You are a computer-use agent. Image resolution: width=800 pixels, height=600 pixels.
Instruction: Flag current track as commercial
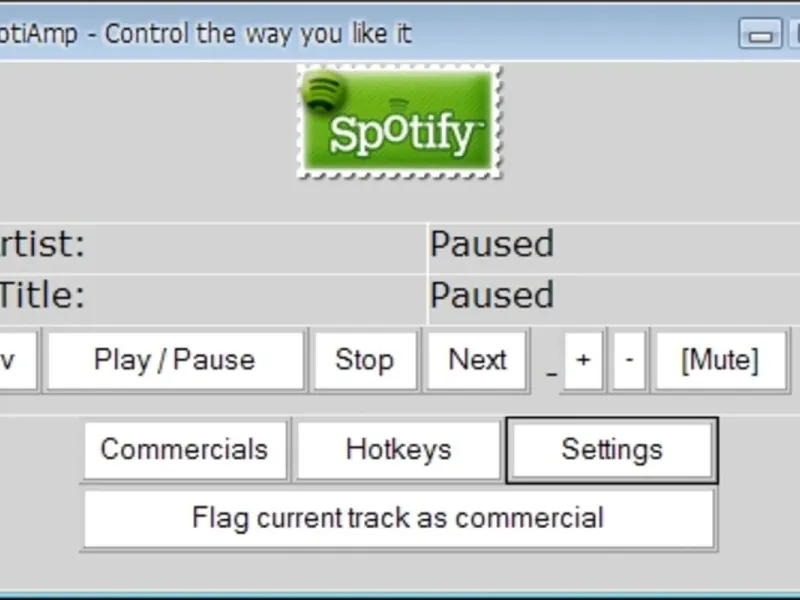click(x=398, y=518)
